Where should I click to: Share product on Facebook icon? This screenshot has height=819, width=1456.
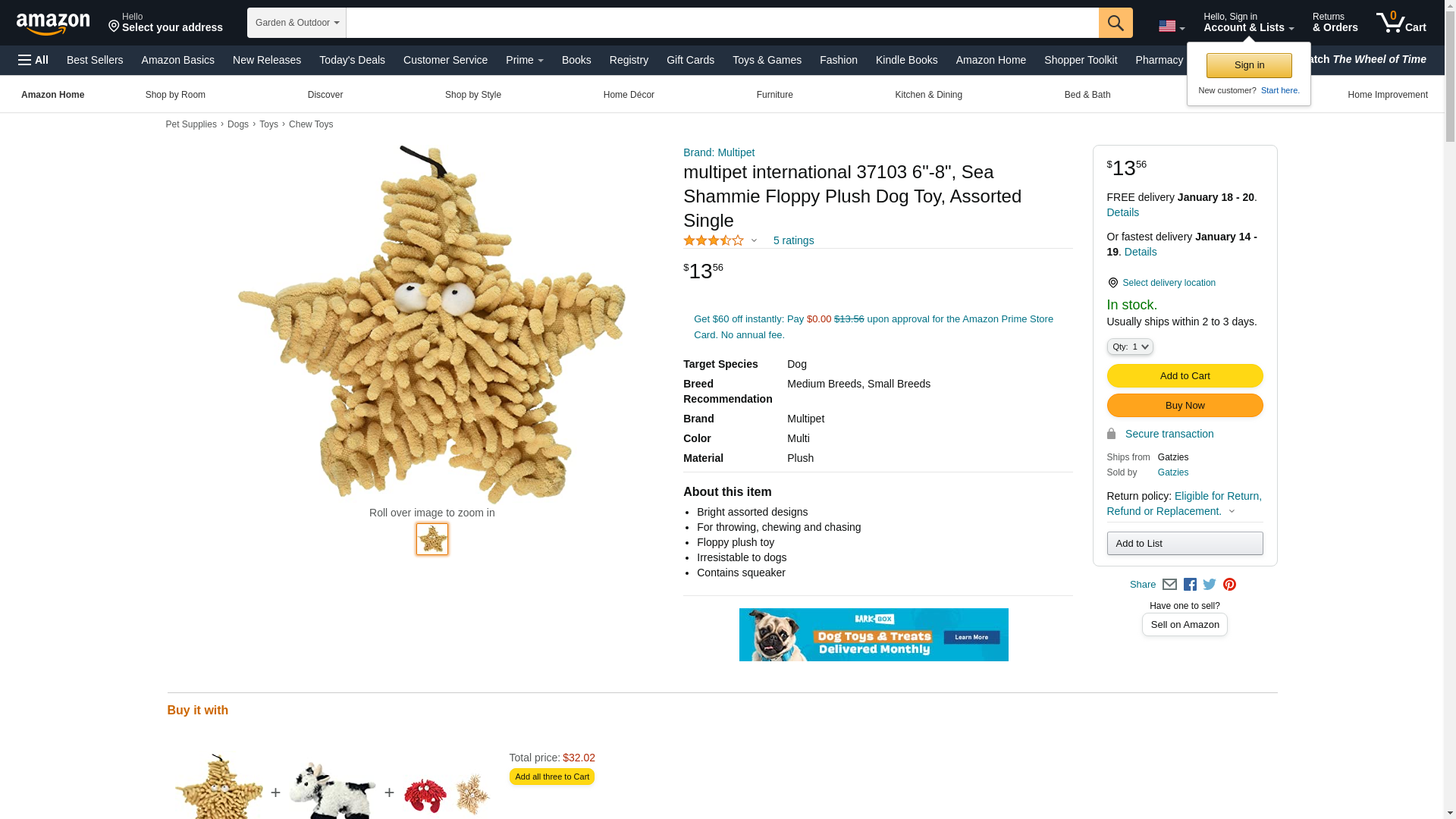coord(1190,585)
